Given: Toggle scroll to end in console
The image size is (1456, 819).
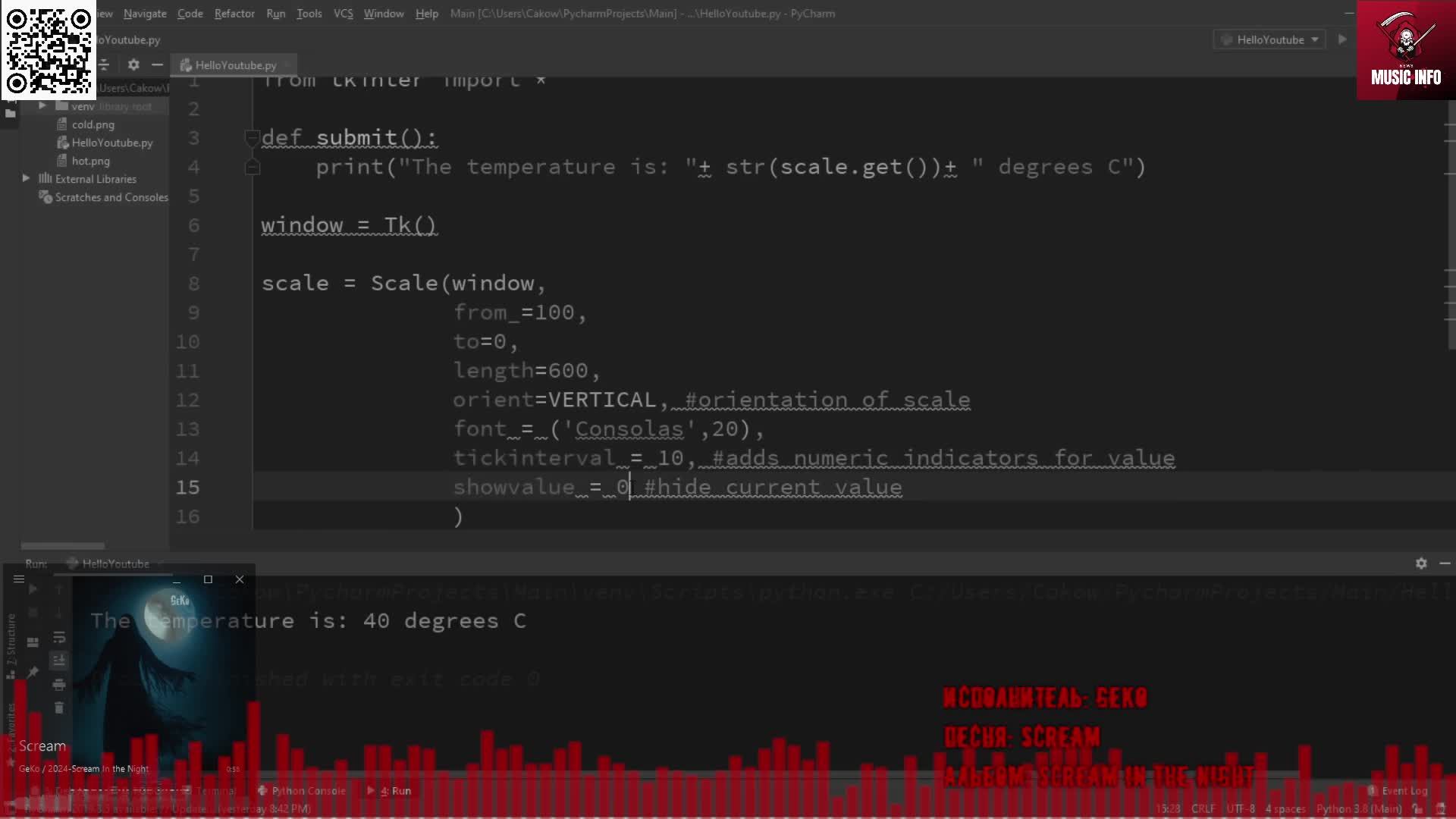Looking at the screenshot, I should 59,661.
